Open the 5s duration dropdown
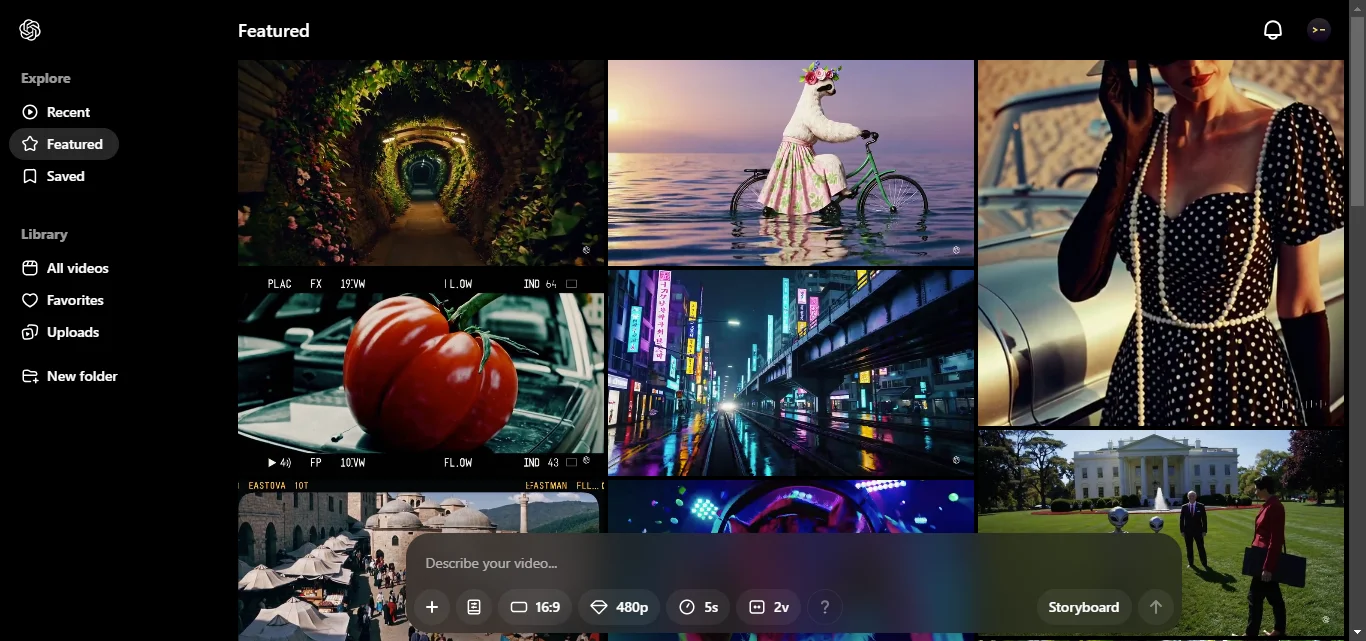Viewport: 1366px width, 641px height. click(698, 607)
